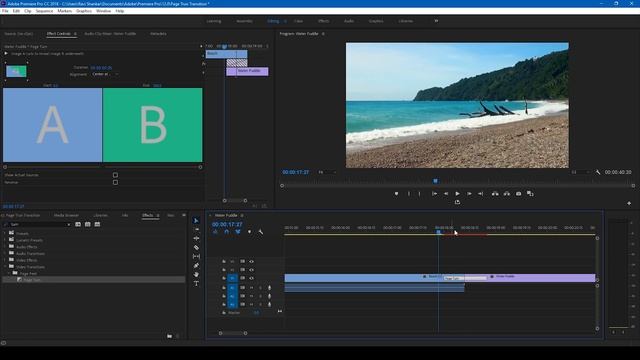Filter effects by 32-bit Color icon
Screen dimensions: 640x360
88,224
